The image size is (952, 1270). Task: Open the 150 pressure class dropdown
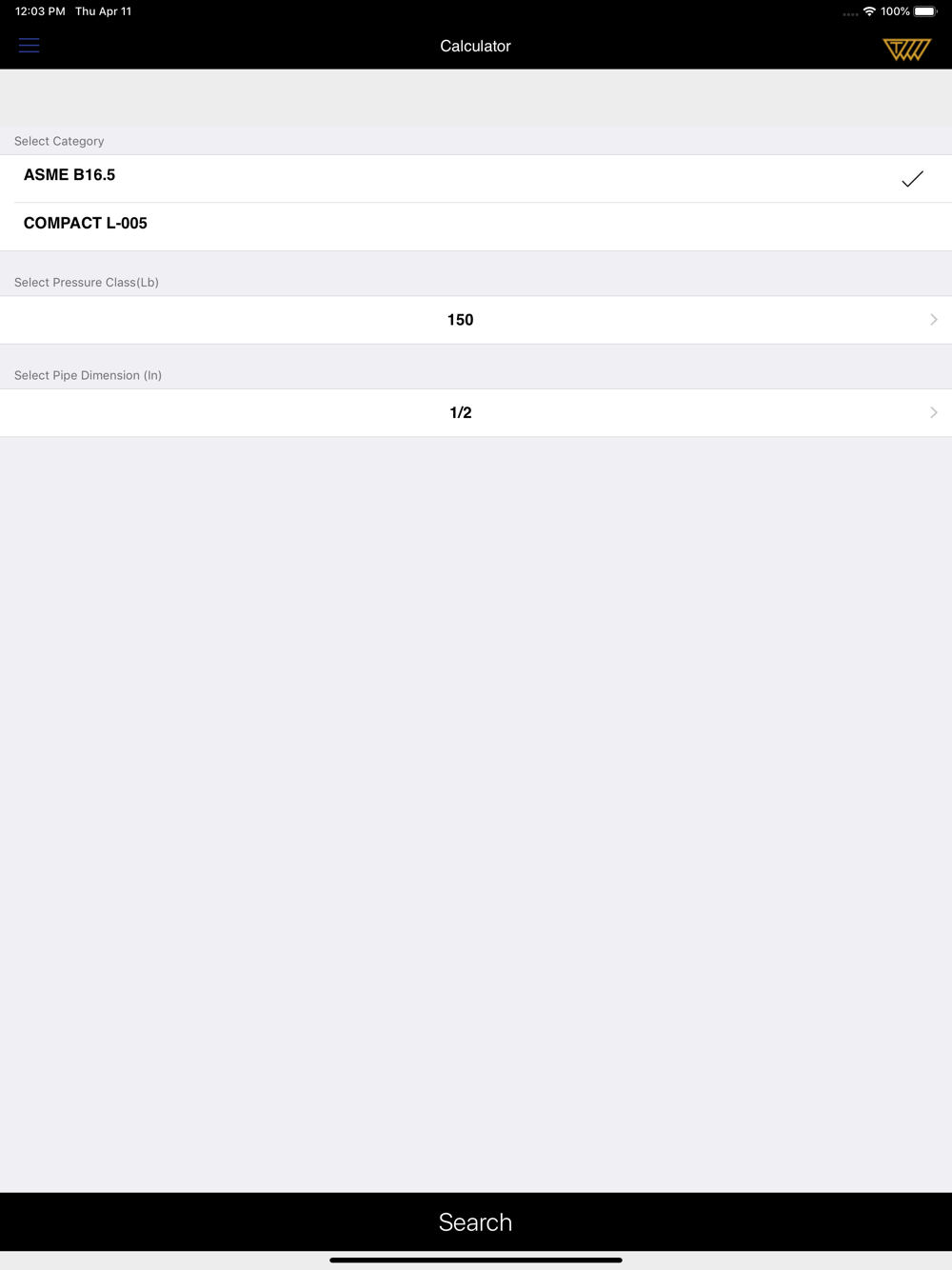[x=476, y=320]
